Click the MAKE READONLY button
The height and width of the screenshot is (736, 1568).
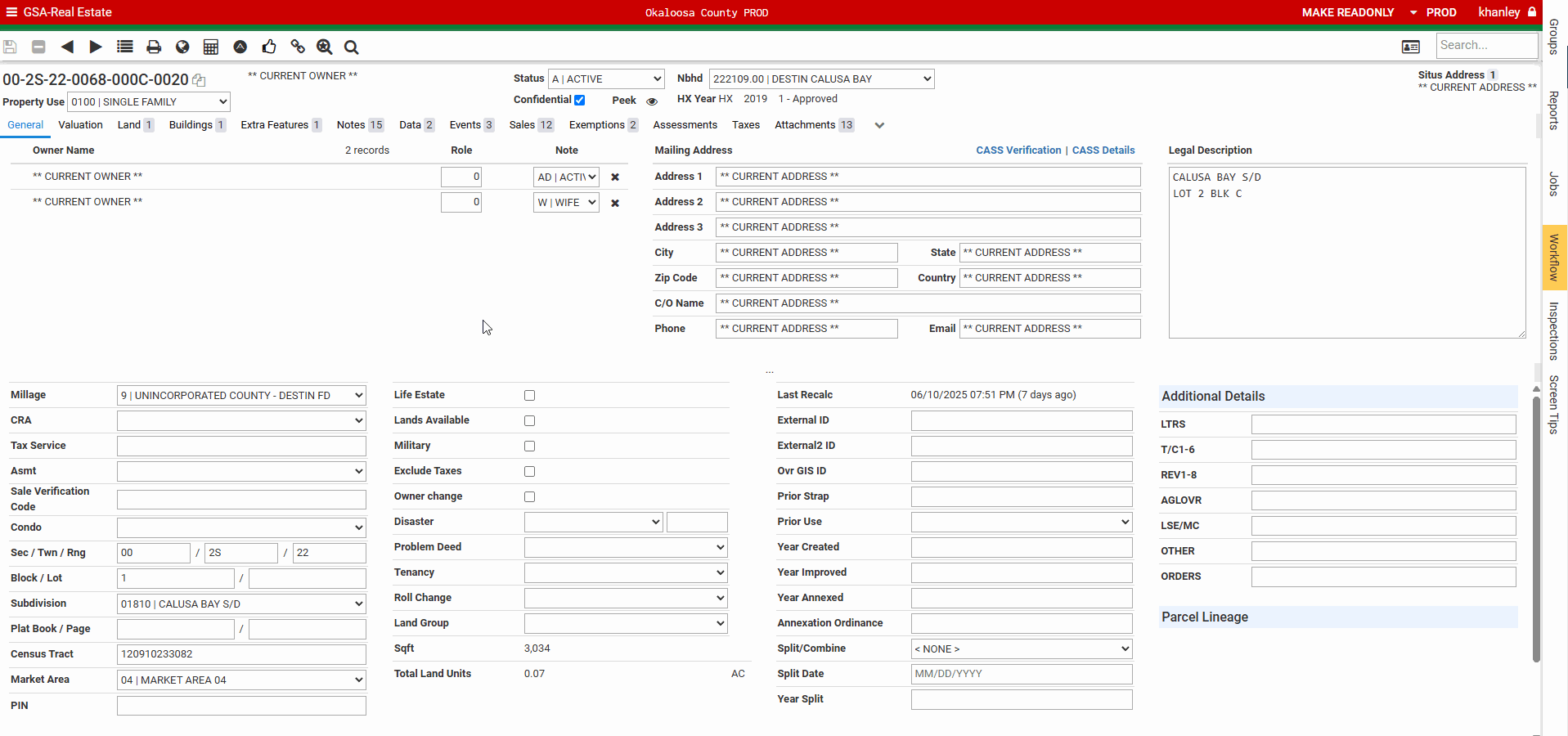[1347, 12]
